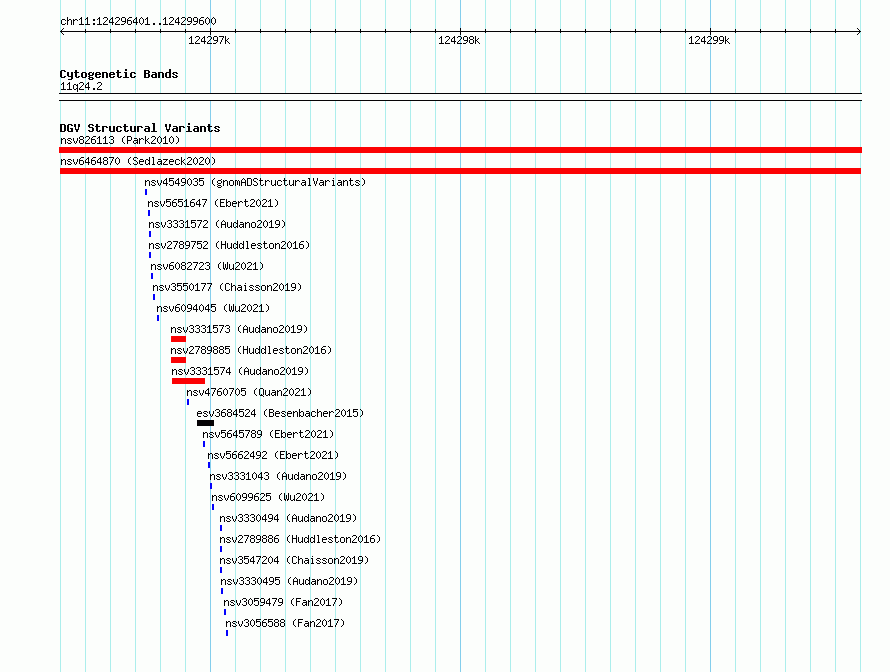Click the red bar under nsv3331574
This screenshot has height=672, width=890.
tap(188, 381)
